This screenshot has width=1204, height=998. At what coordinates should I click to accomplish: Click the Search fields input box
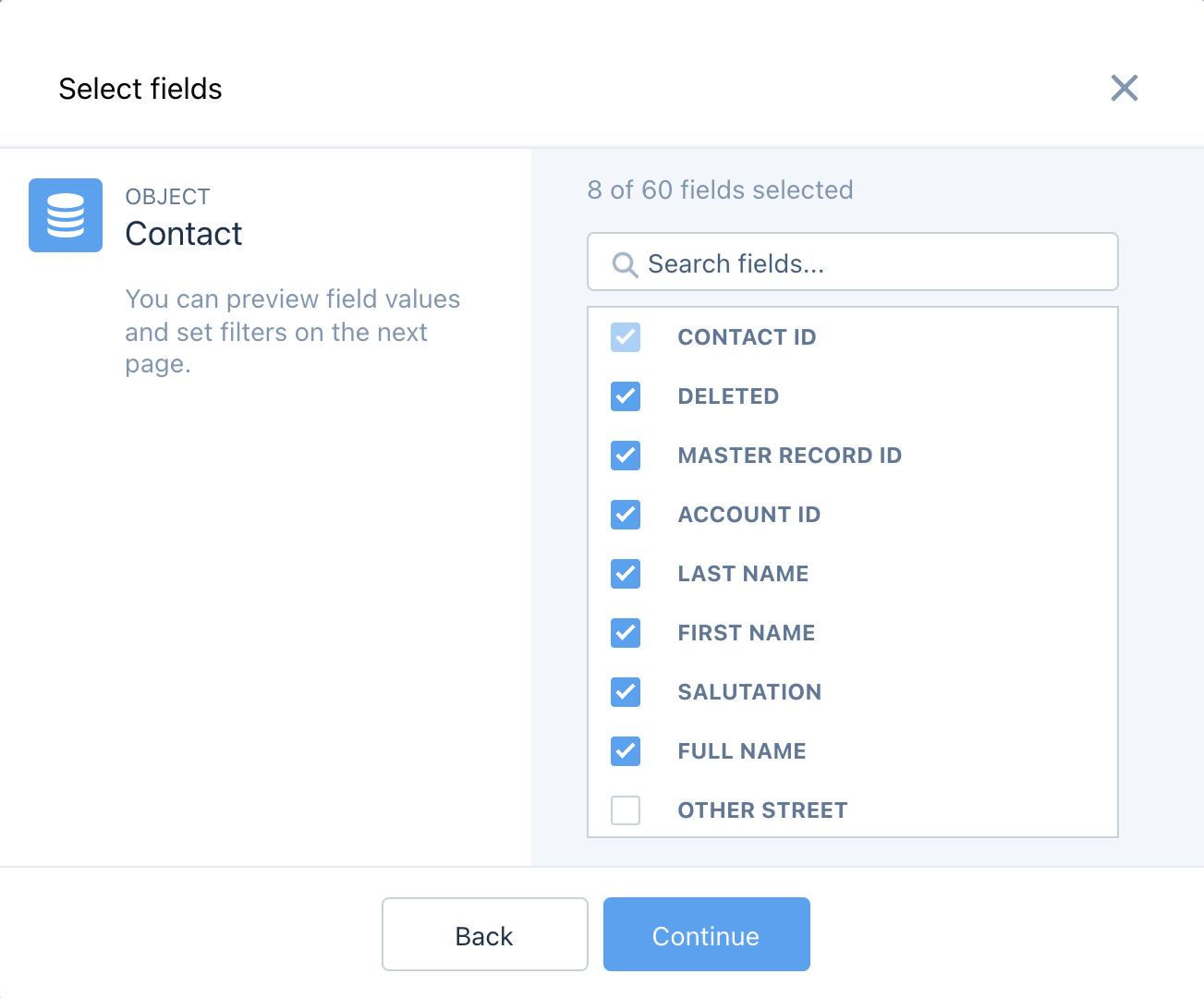(869, 263)
